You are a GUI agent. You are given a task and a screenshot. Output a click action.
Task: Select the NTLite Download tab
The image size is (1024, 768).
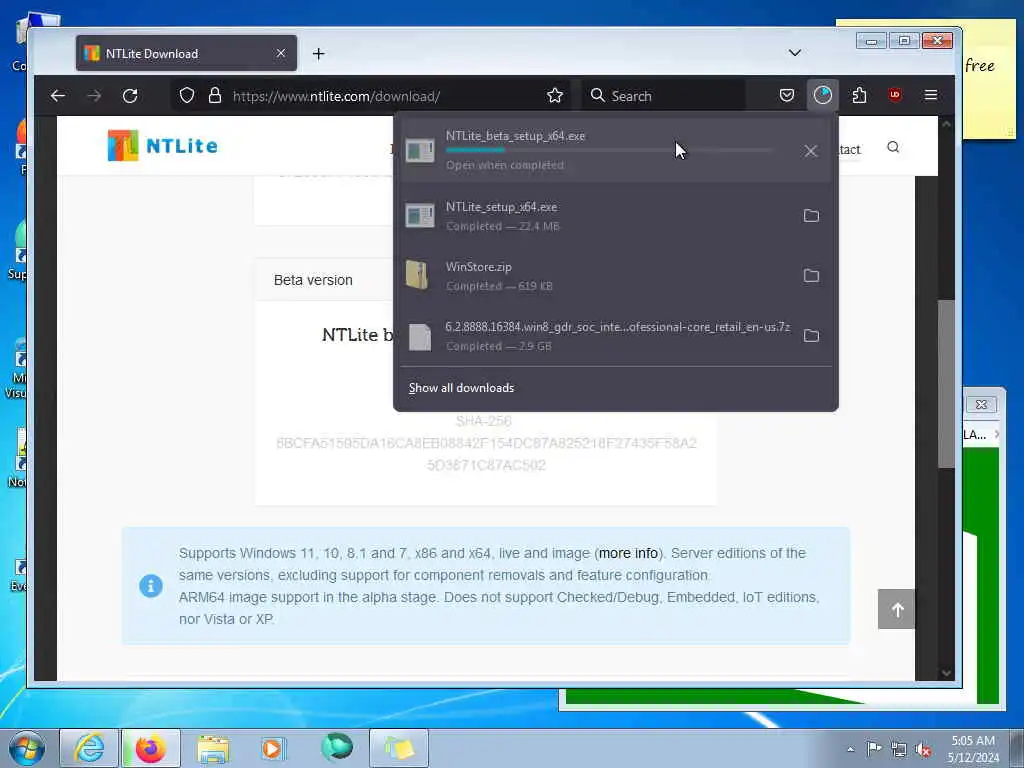(186, 53)
